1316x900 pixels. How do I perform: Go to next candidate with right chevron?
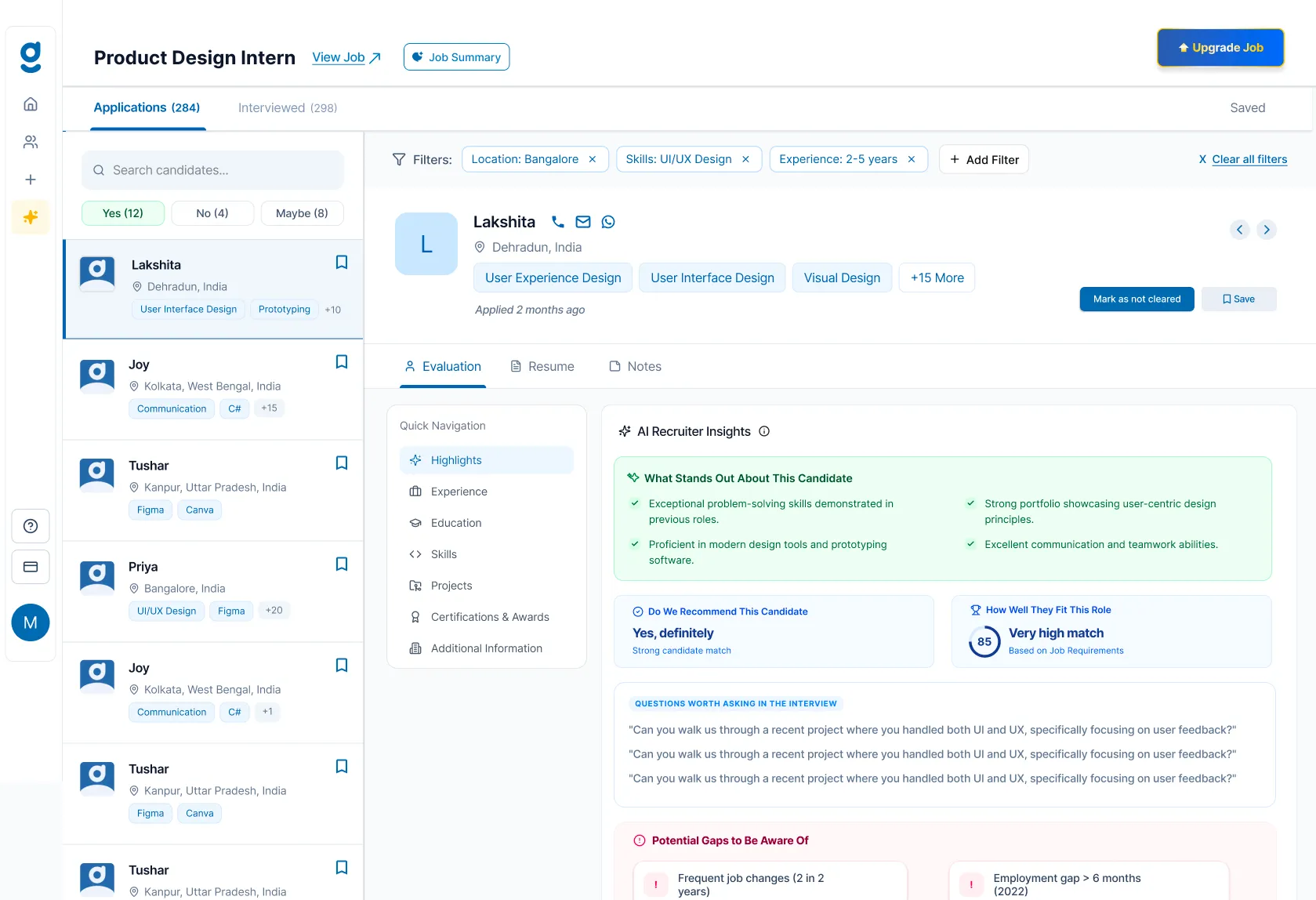[1267, 230]
